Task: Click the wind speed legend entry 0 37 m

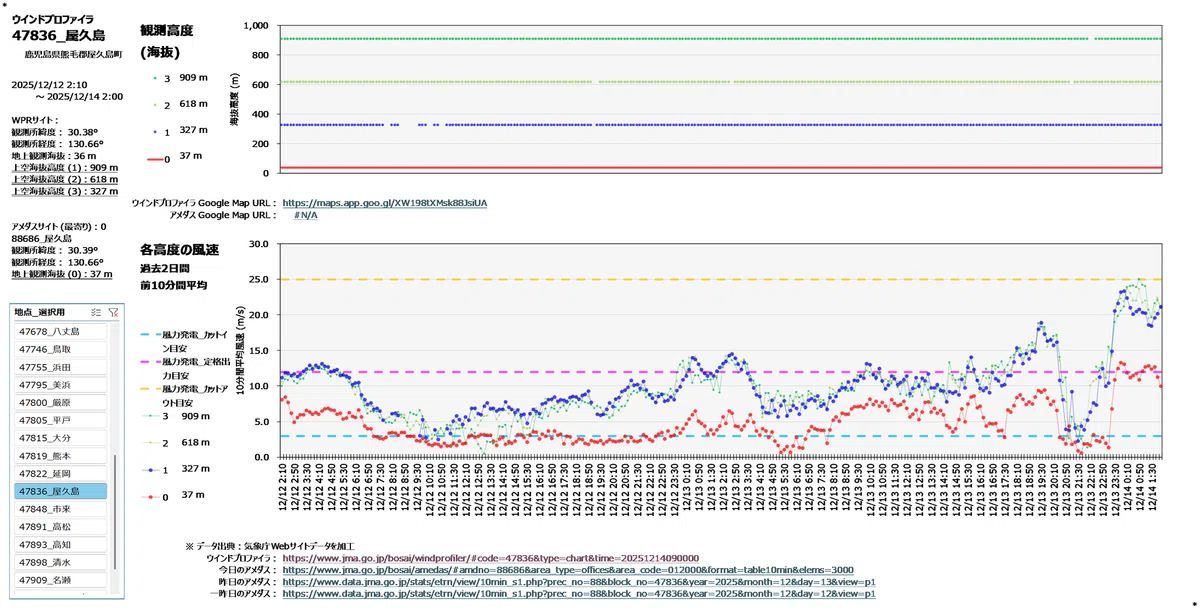Action: tap(175, 495)
